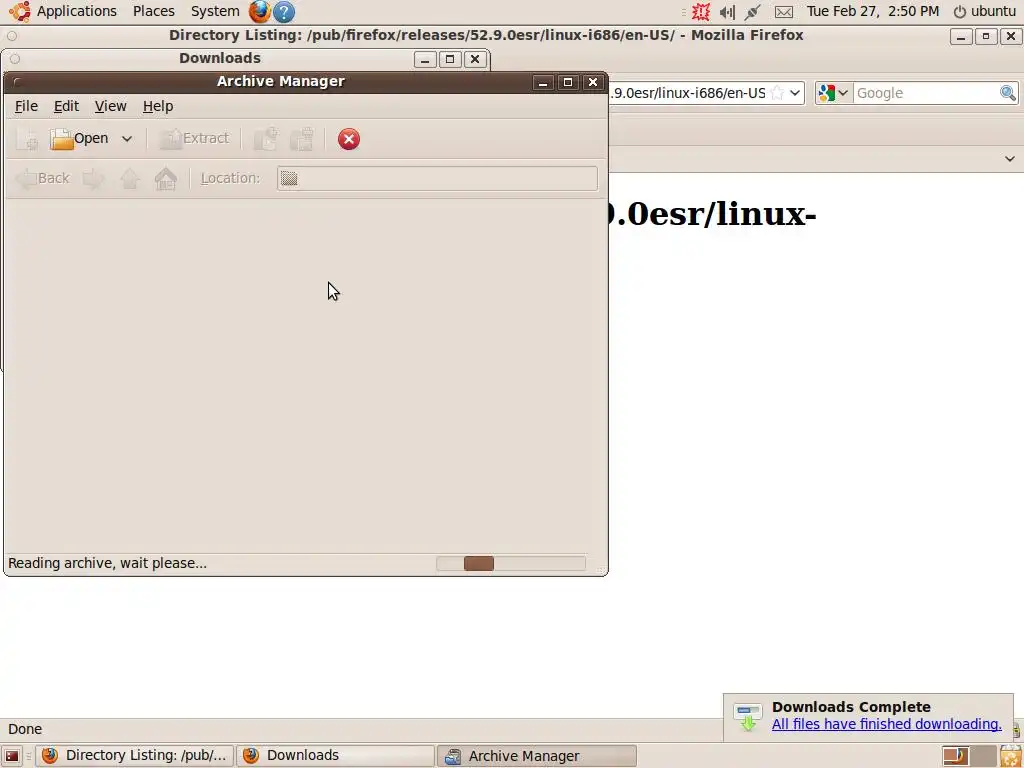This screenshot has height=768, width=1024.
Task: Open the View menu in Archive Manager
Action: coord(110,106)
